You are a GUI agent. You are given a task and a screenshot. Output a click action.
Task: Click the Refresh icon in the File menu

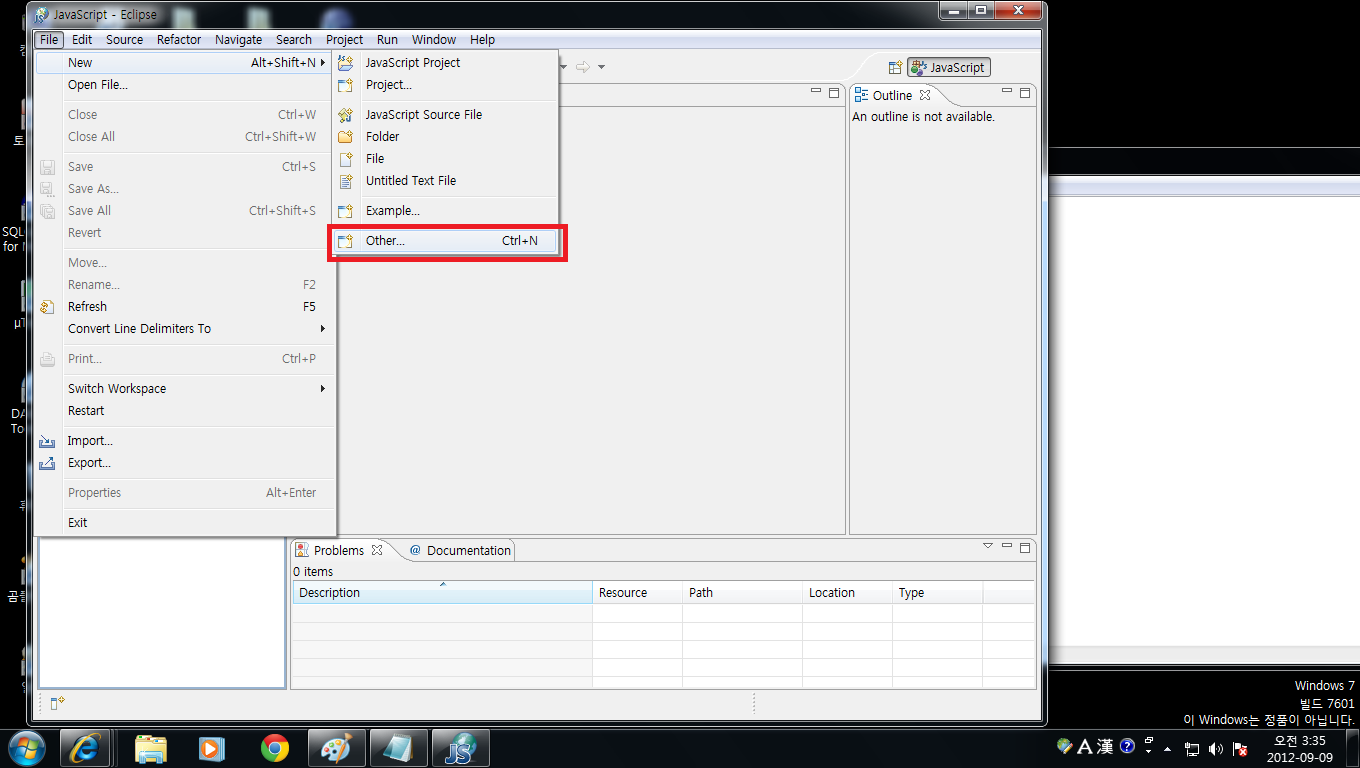47,307
